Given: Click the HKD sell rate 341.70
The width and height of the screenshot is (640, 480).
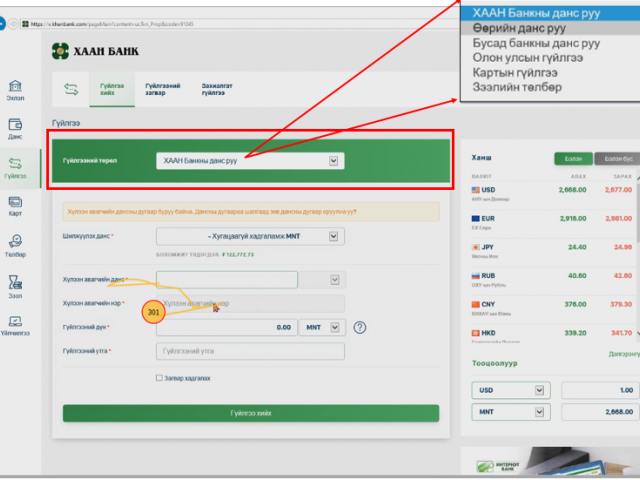Looking at the screenshot, I should pos(622,333).
